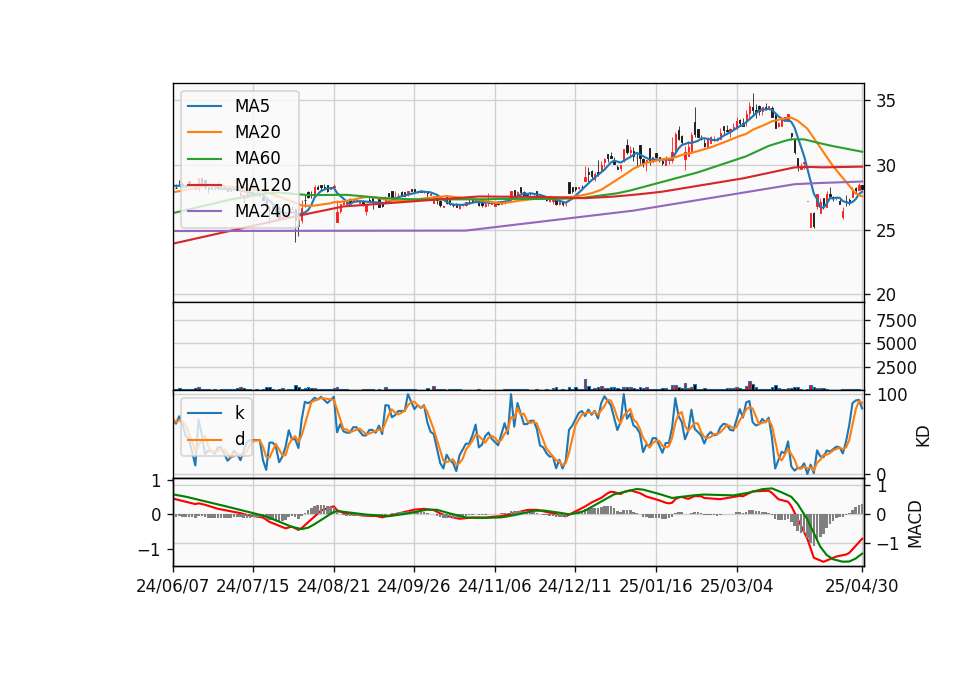This screenshot has height=690, width=960.
Task: Click the price axis value 30
Action: coord(886,166)
